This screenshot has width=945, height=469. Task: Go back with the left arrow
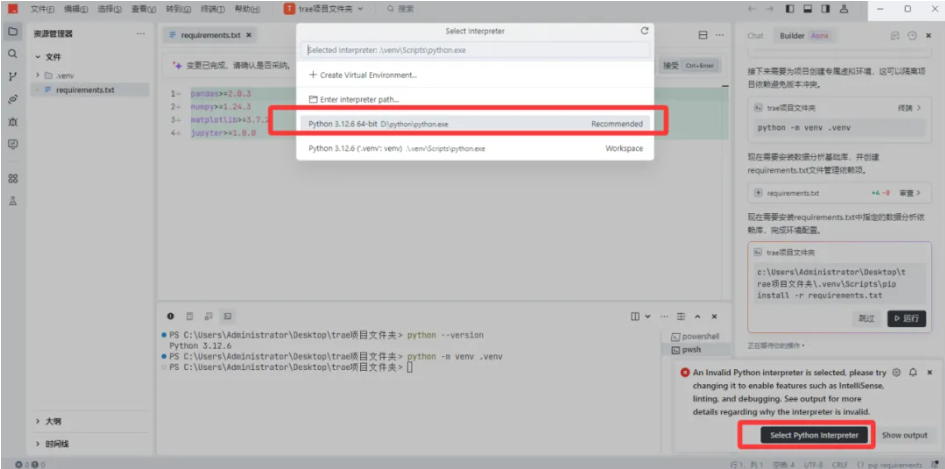coord(752,9)
